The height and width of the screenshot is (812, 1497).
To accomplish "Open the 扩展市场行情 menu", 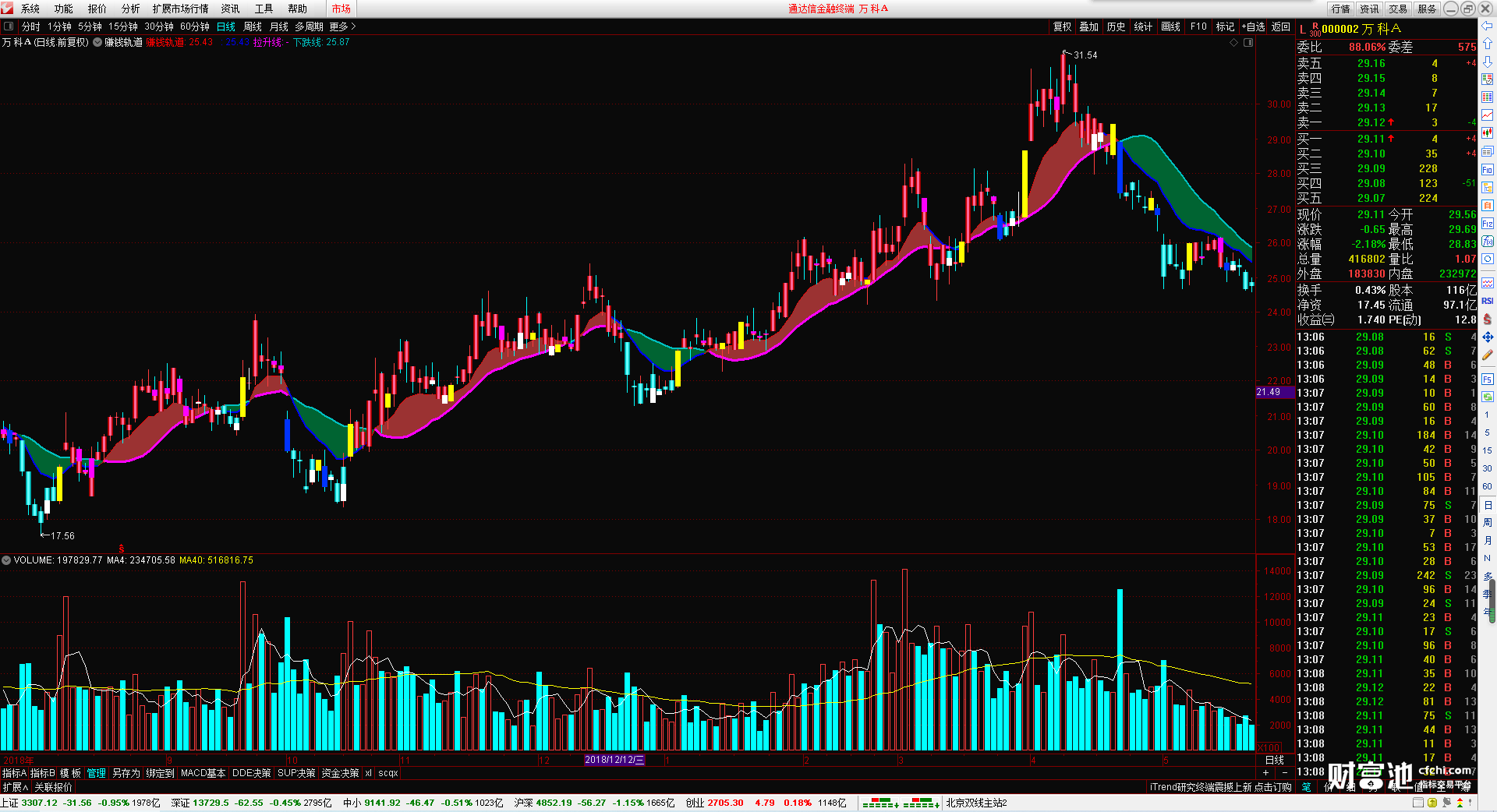I will click(181, 9).
